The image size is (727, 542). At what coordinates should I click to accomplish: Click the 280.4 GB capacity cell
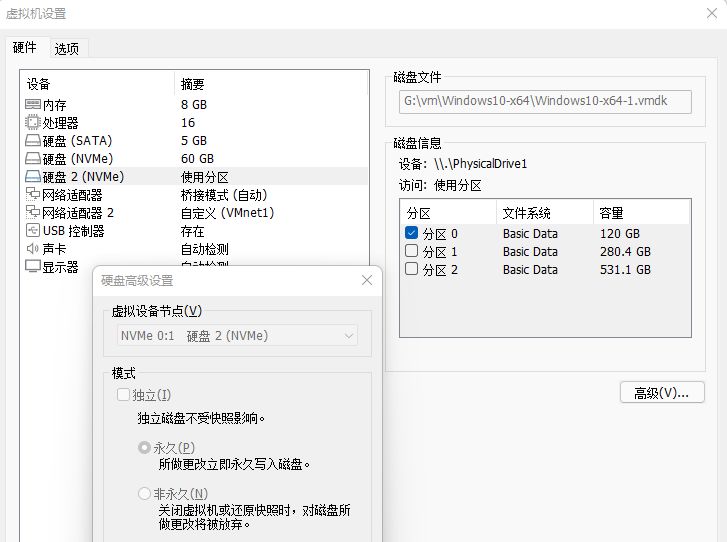pyautogui.click(x=625, y=252)
